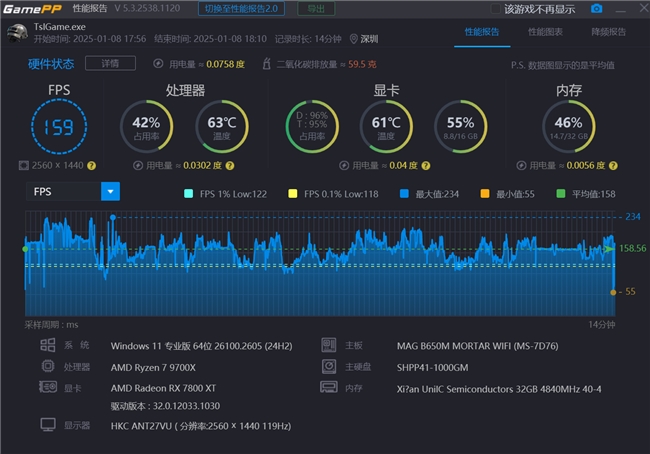Click the camera screenshot icon
The height and width of the screenshot is (454, 650).
click(x=596, y=8)
